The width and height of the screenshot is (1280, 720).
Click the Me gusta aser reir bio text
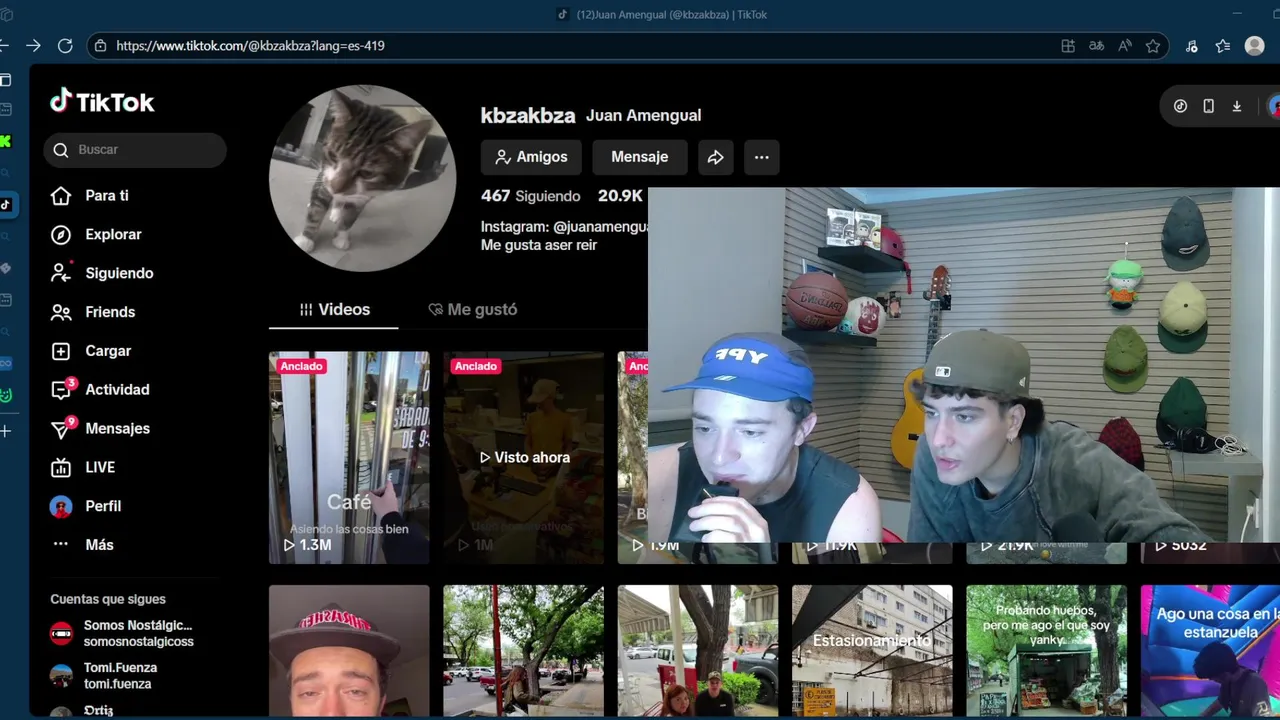click(x=539, y=245)
